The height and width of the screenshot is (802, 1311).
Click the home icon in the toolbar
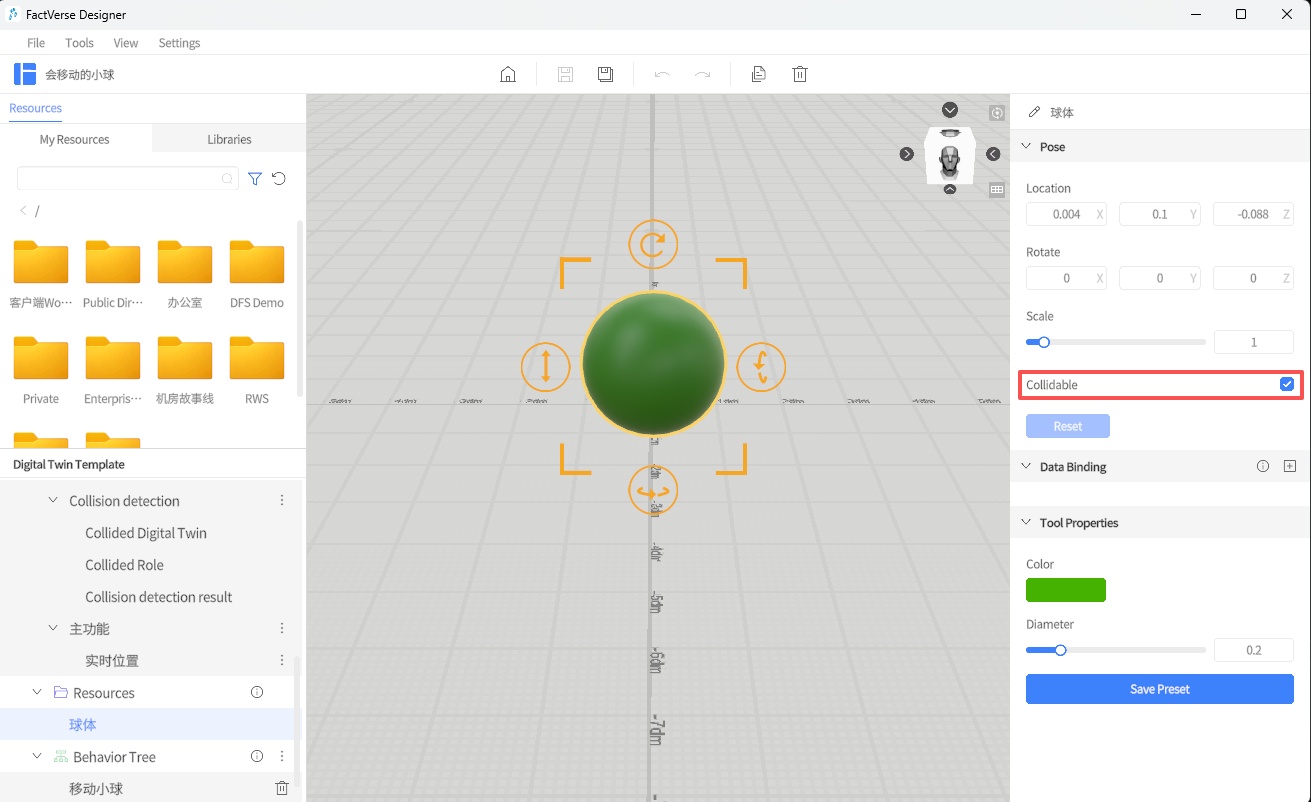point(507,73)
